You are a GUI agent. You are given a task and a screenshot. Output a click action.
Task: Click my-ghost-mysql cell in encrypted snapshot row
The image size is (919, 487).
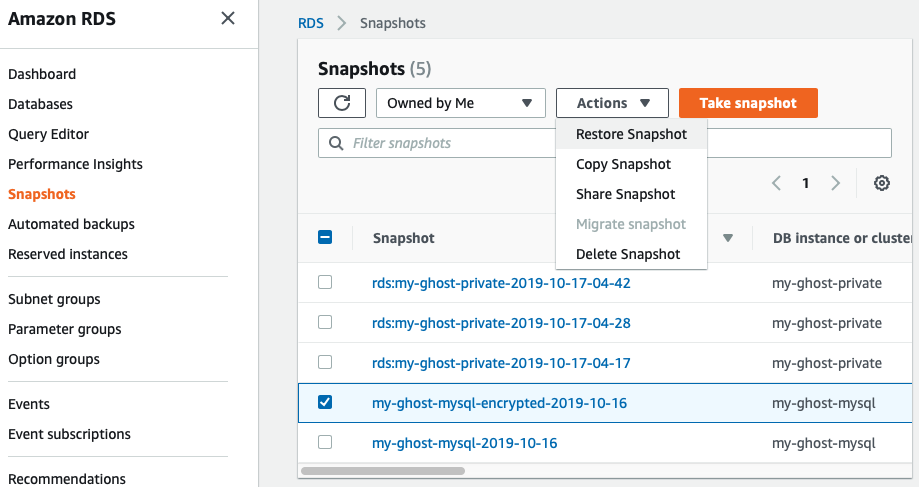pos(824,403)
